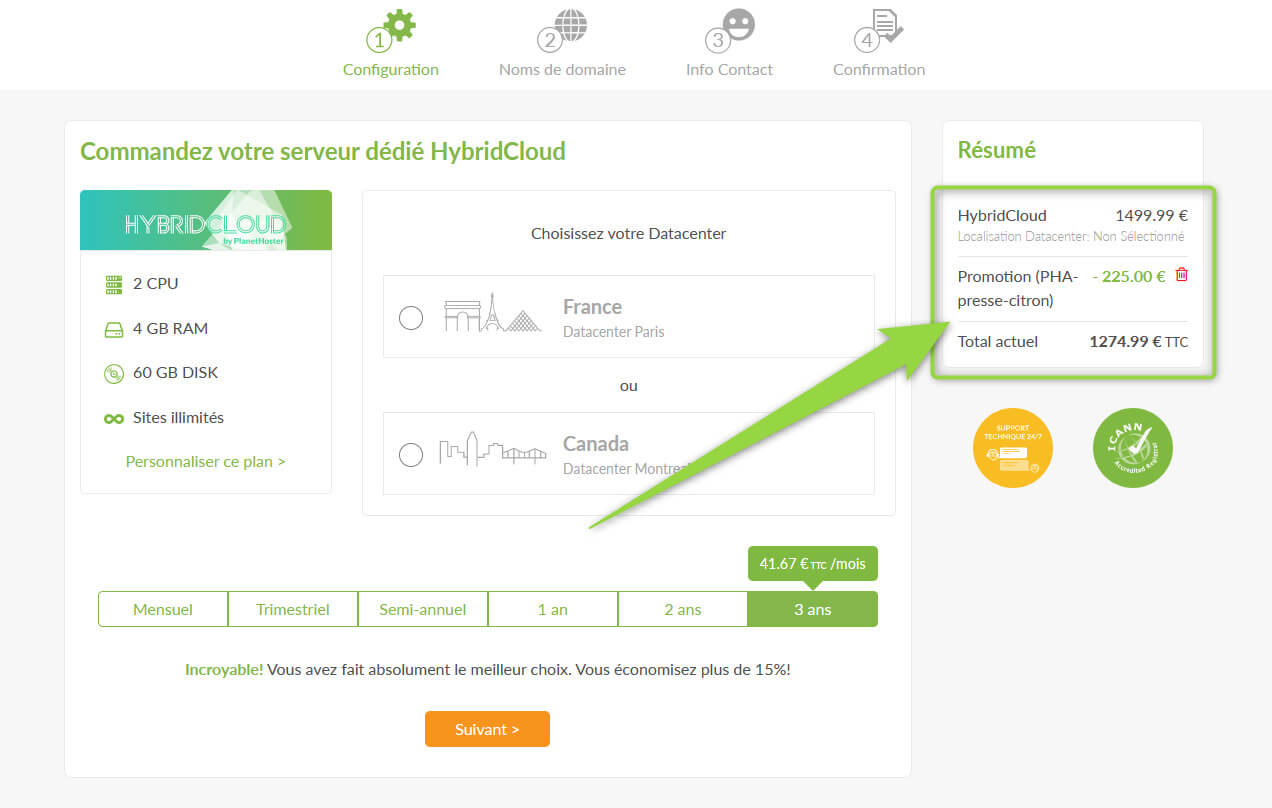Screen dimensions: 1272x808
Task: Click the Sites illimités spec text
Action: point(179,418)
